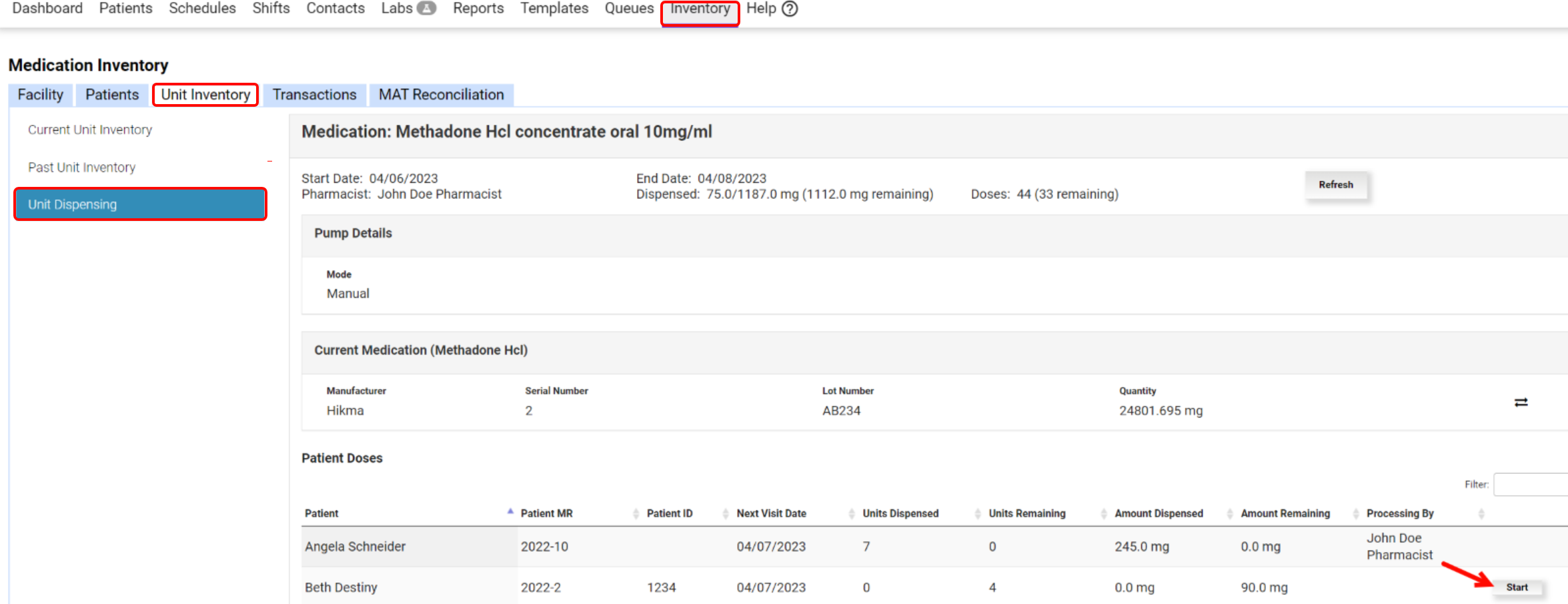Sort table by Patient MR column
This screenshot has width=1568, height=604.
click(546, 513)
